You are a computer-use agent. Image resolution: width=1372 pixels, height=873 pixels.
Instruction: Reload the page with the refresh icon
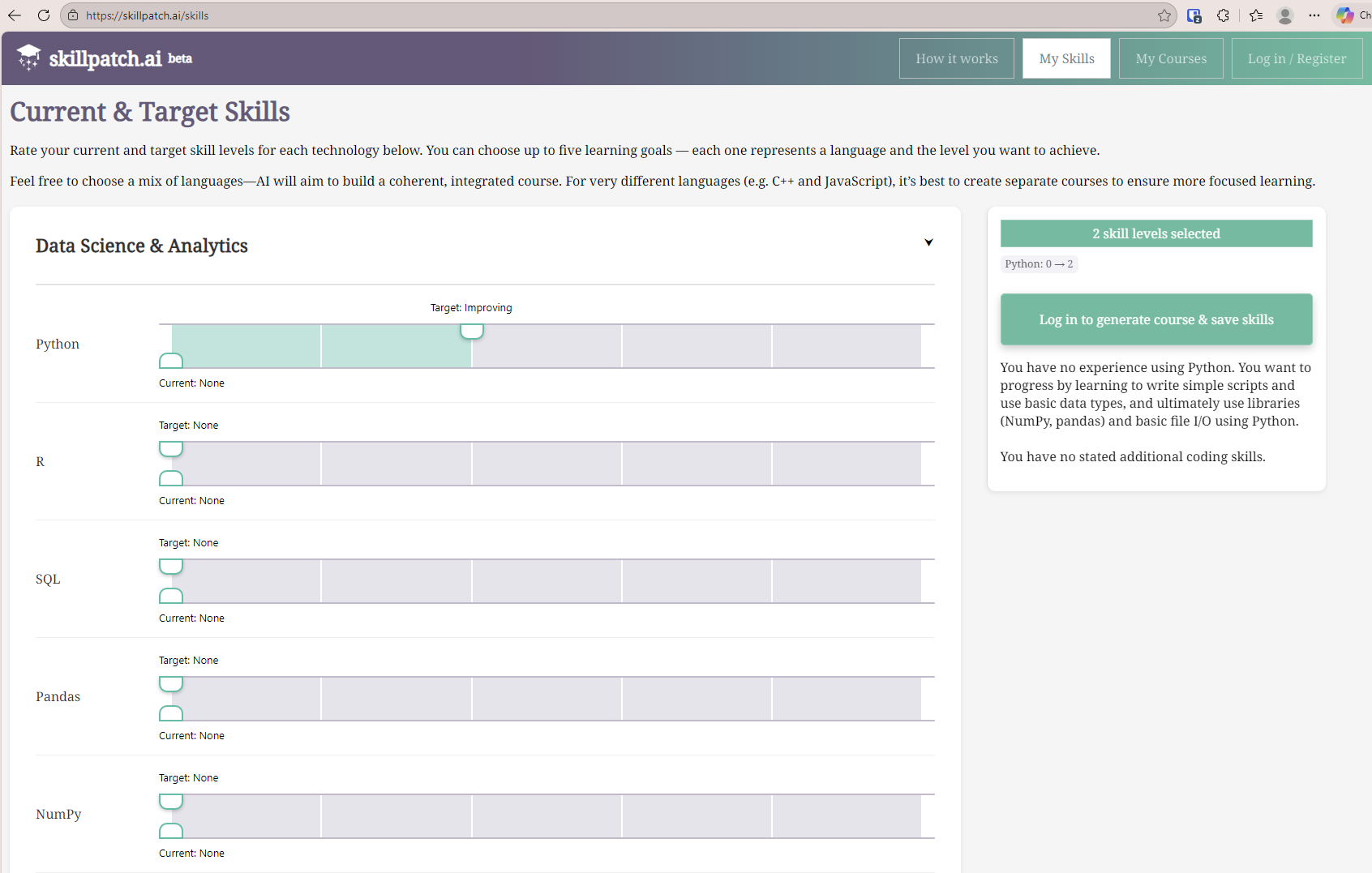click(44, 15)
